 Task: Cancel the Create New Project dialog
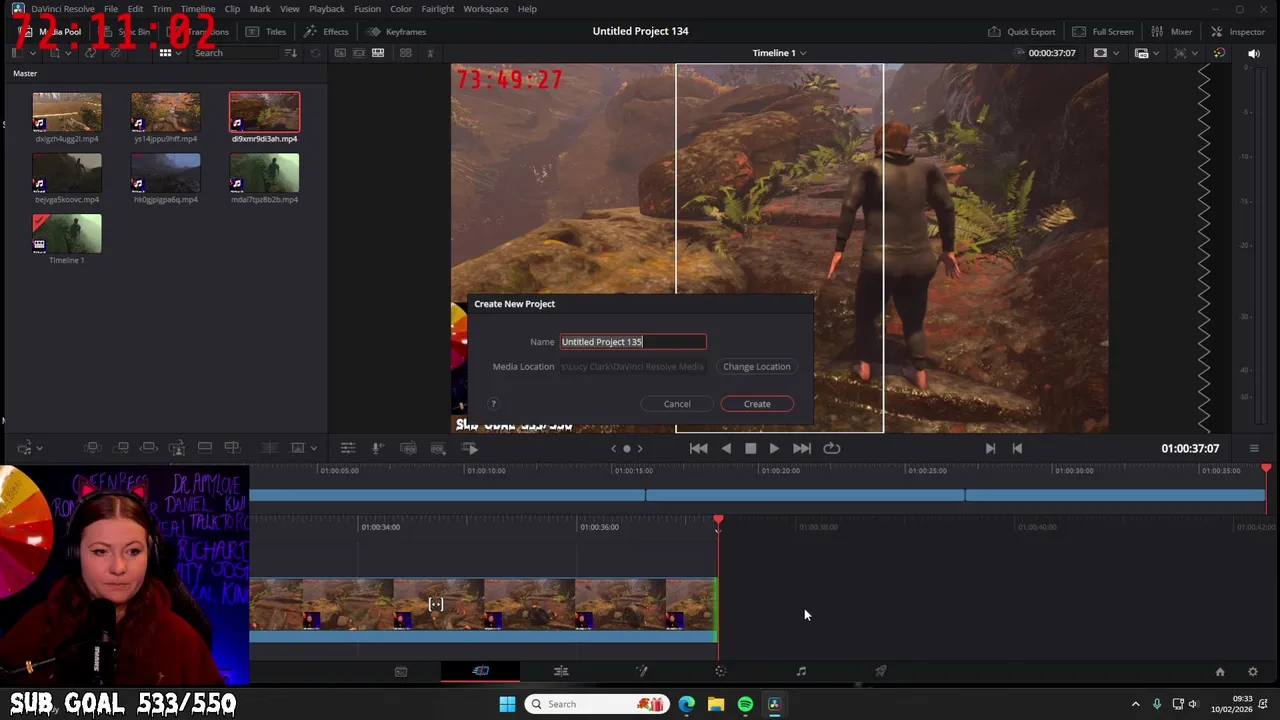677,404
